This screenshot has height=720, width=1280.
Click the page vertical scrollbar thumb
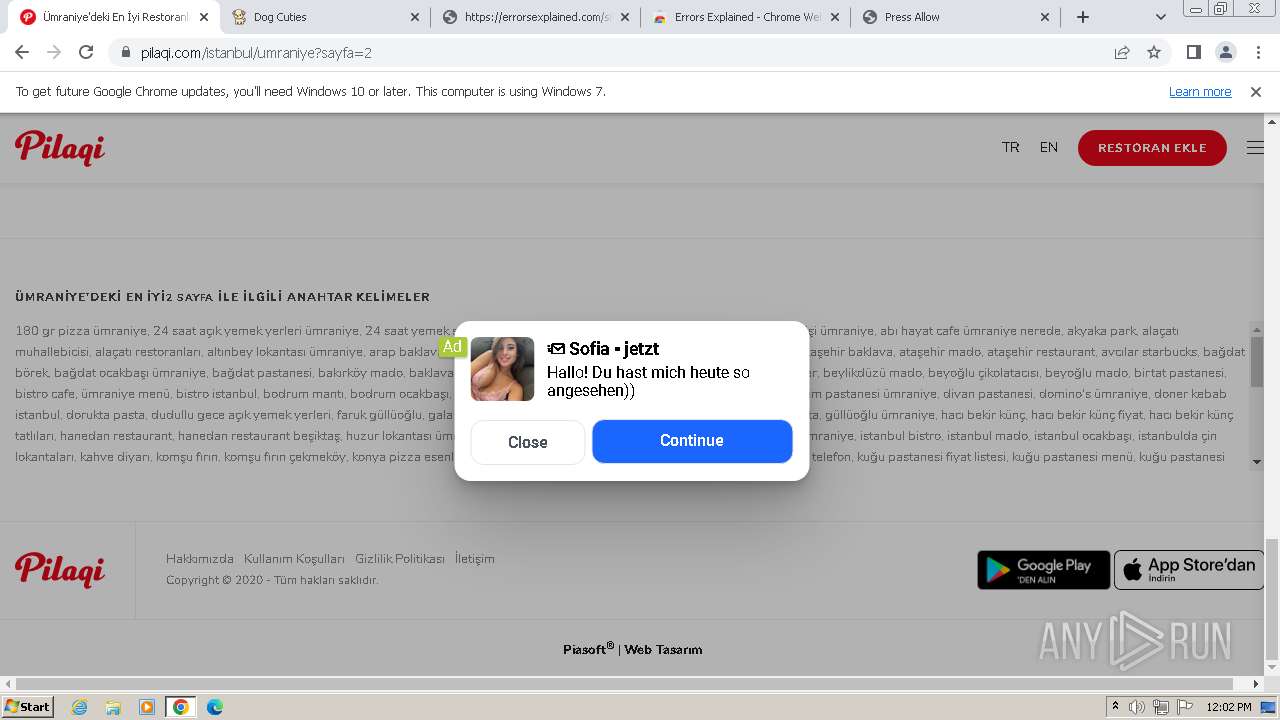pyautogui.click(x=1272, y=600)
